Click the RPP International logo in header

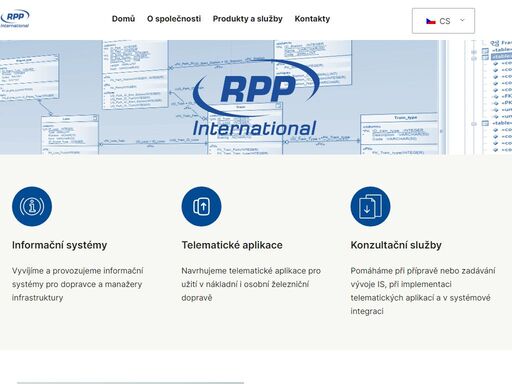15,19
